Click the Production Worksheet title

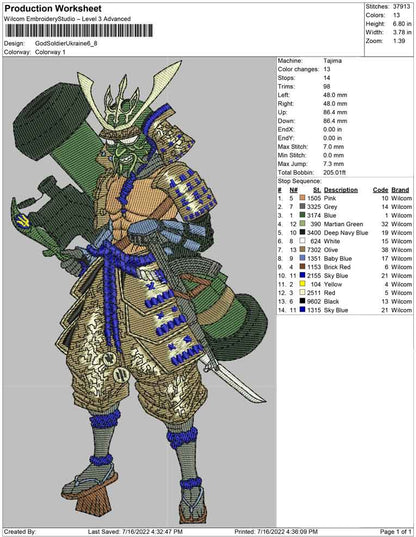click(x=53, y=9)
